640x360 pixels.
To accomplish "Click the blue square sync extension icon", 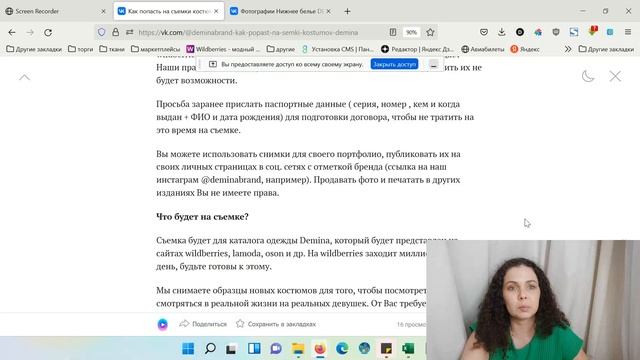I will pyautogui.click(x=574, y=32).
